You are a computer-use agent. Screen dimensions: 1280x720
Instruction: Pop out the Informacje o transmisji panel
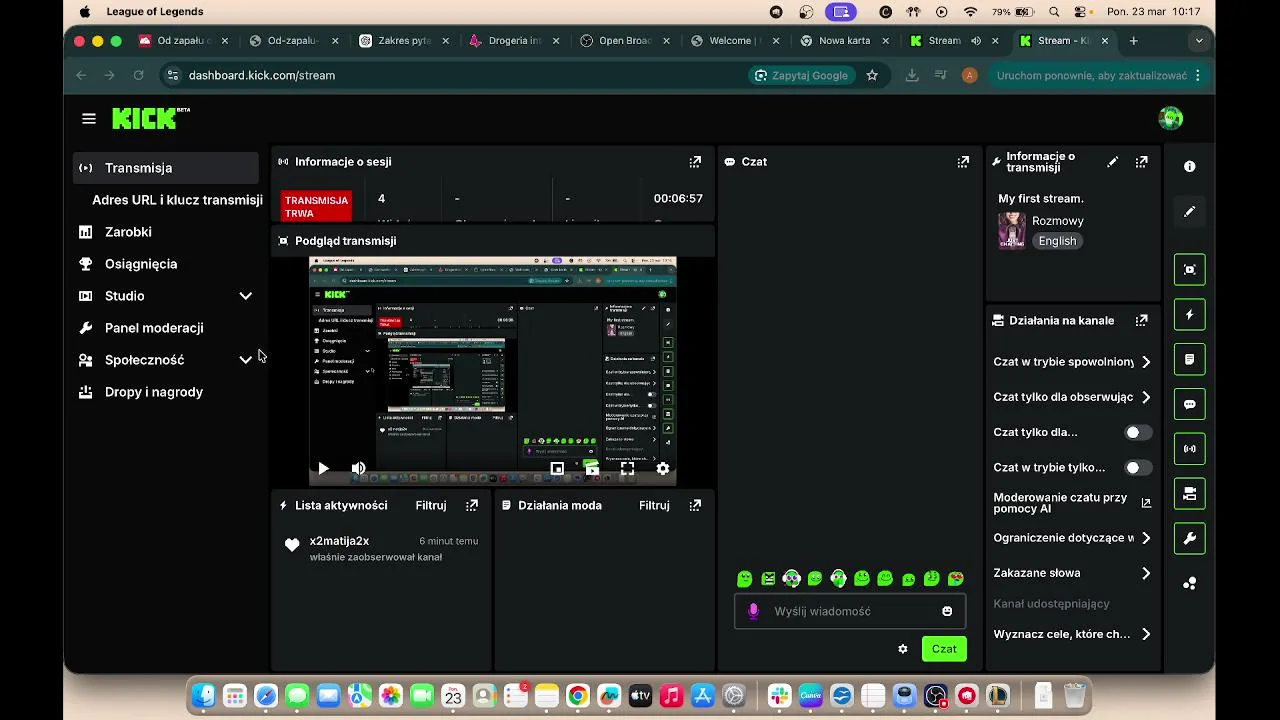click(x=1141, y=162)
